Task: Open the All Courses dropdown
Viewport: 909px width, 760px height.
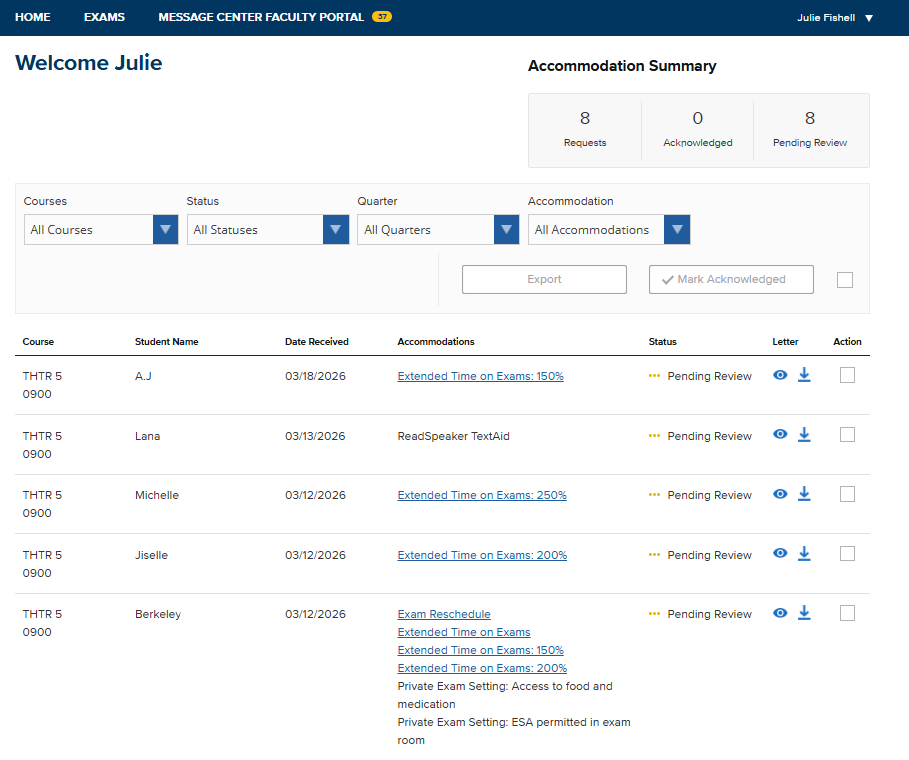Action: [x=100, y=229]
